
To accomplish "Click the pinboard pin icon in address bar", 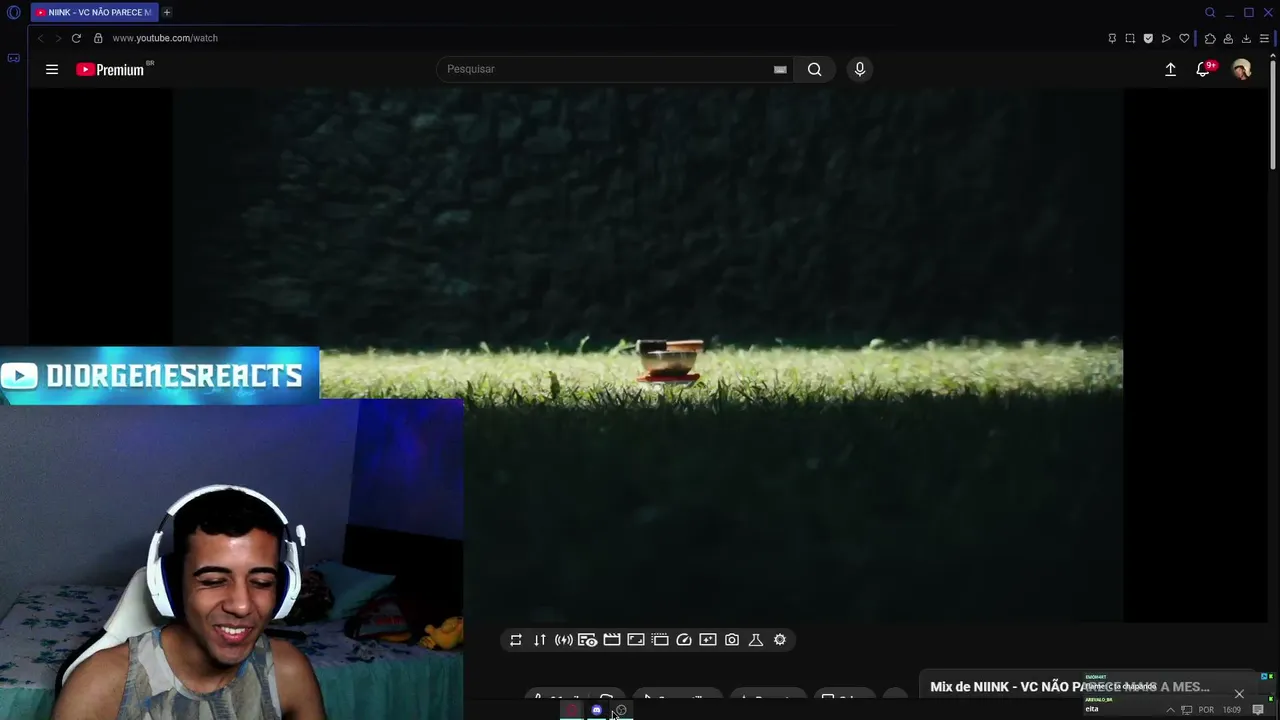I will pos(1112,38).
